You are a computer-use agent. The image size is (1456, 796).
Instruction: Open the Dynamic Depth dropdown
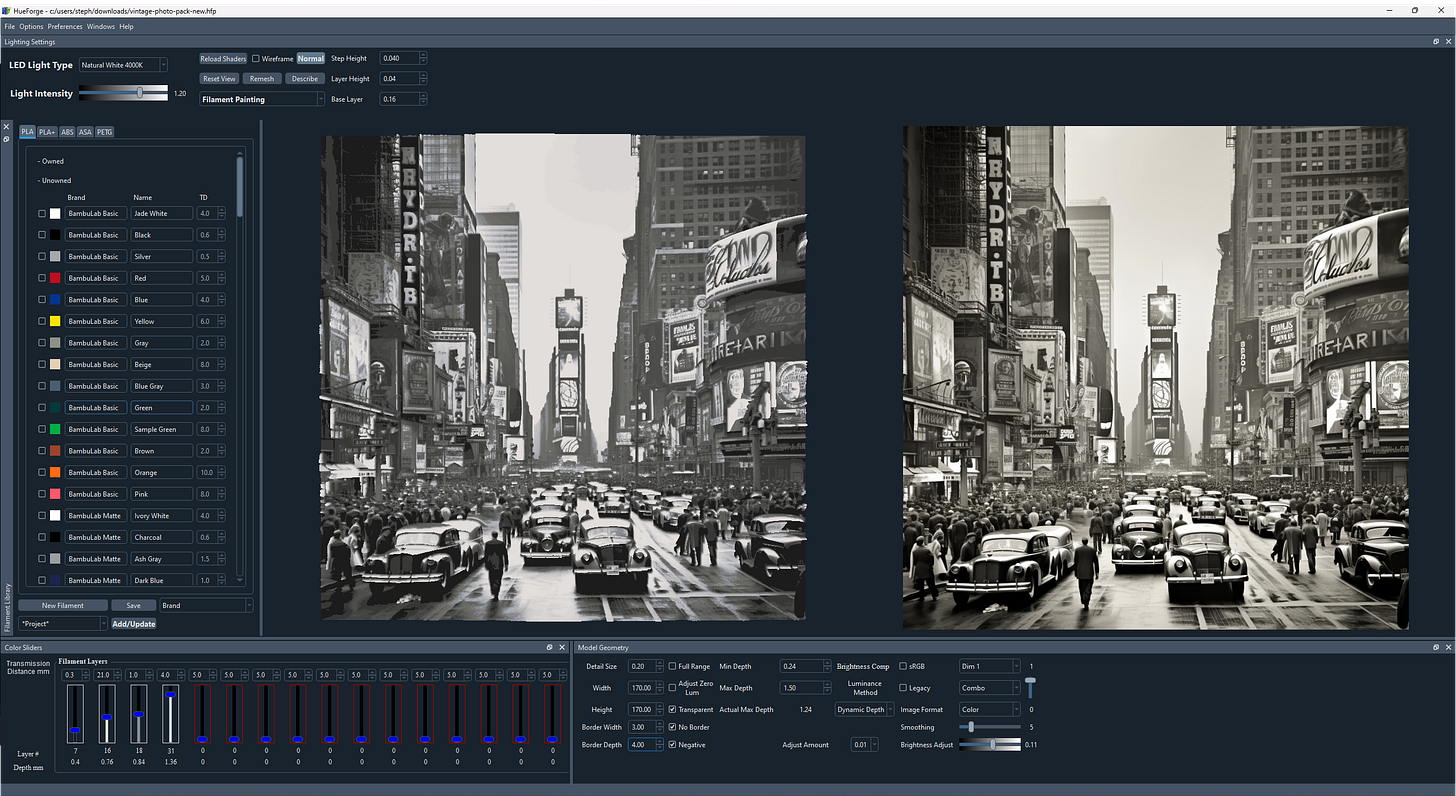865,709
